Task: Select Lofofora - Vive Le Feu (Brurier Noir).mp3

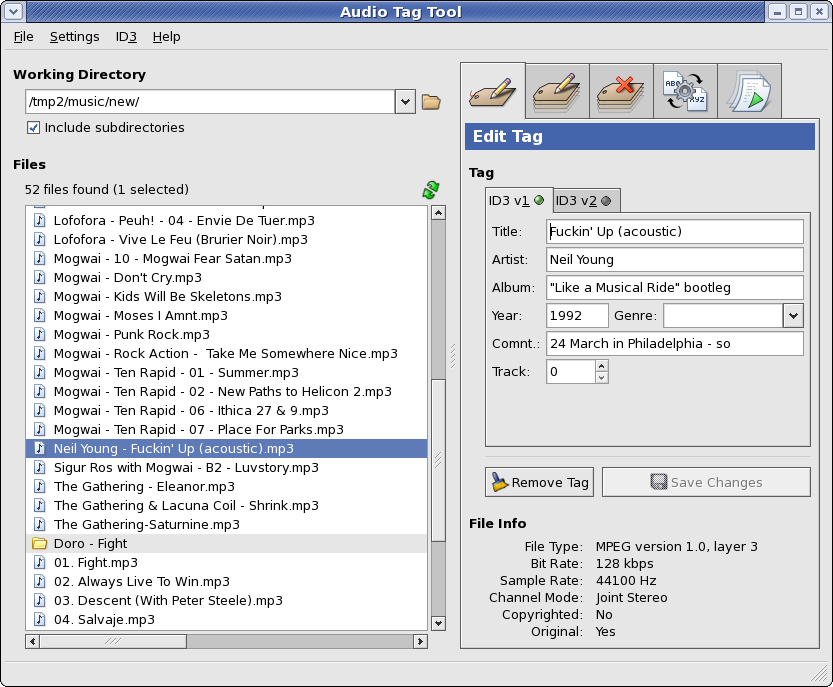Action: pos(226,240)
